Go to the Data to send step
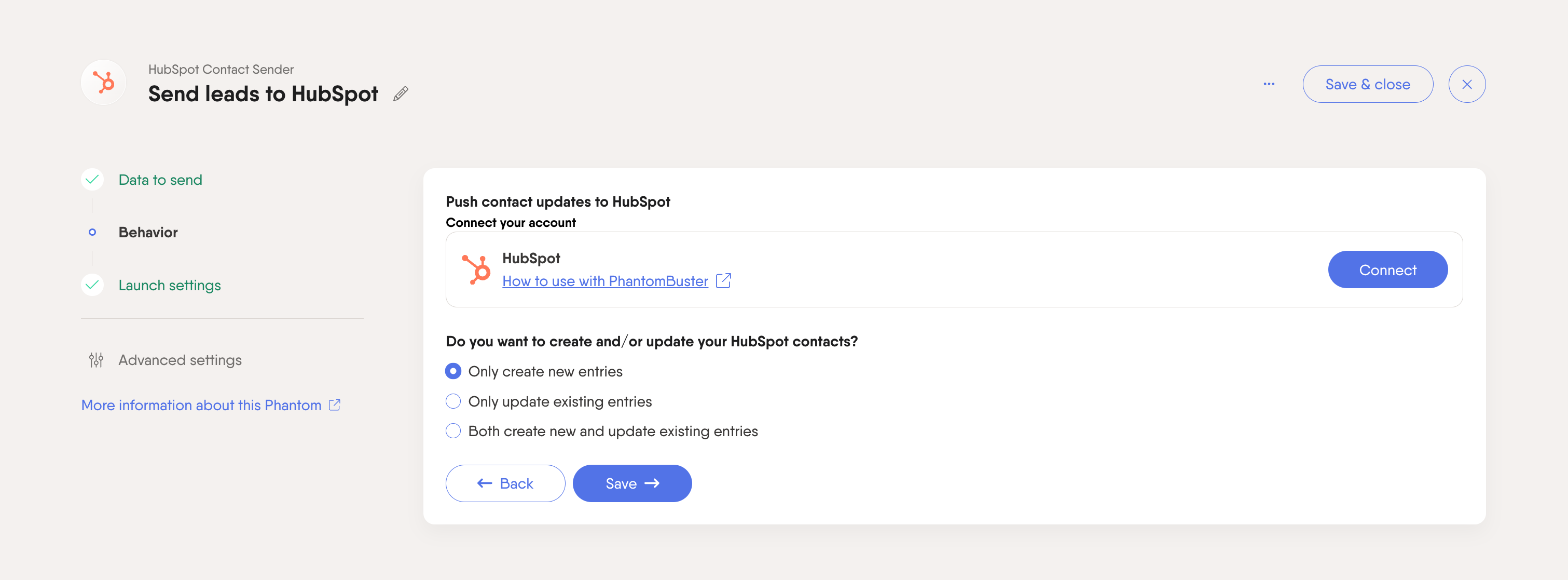Image resolution: width=1568 pixels, height=580 pixels. click(160, 180)
